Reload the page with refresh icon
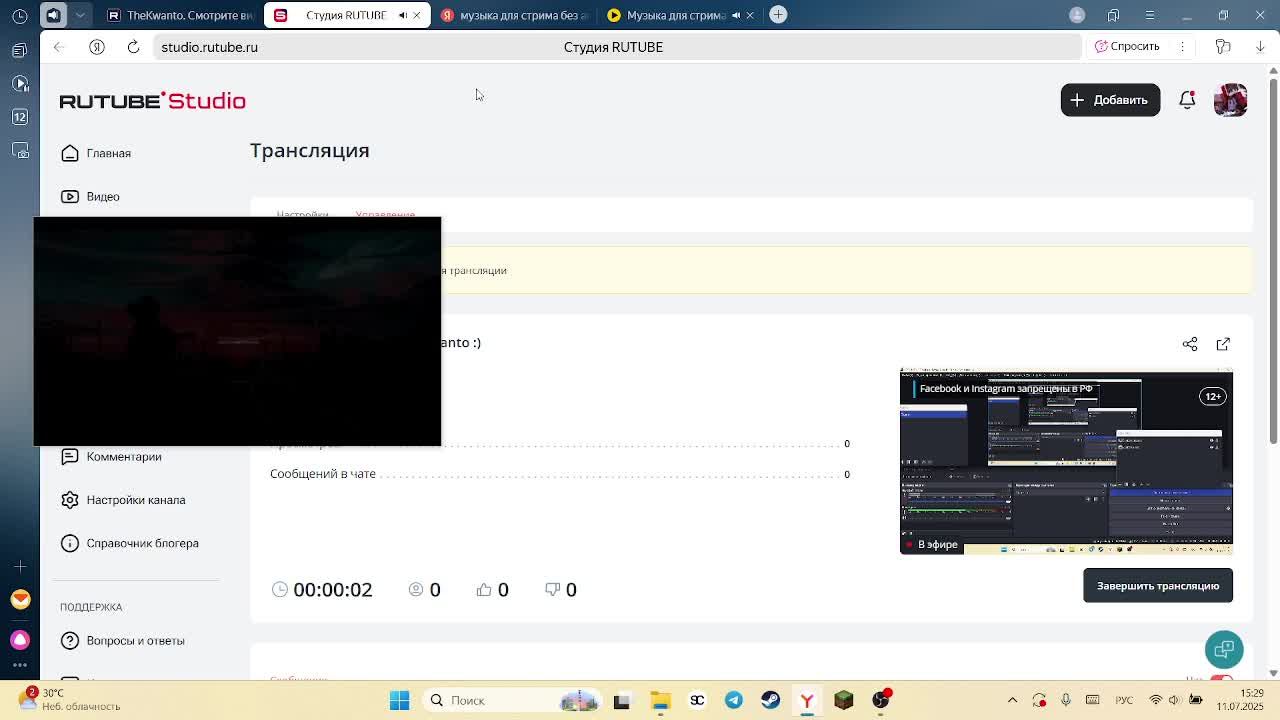 (x=133, y=47)
